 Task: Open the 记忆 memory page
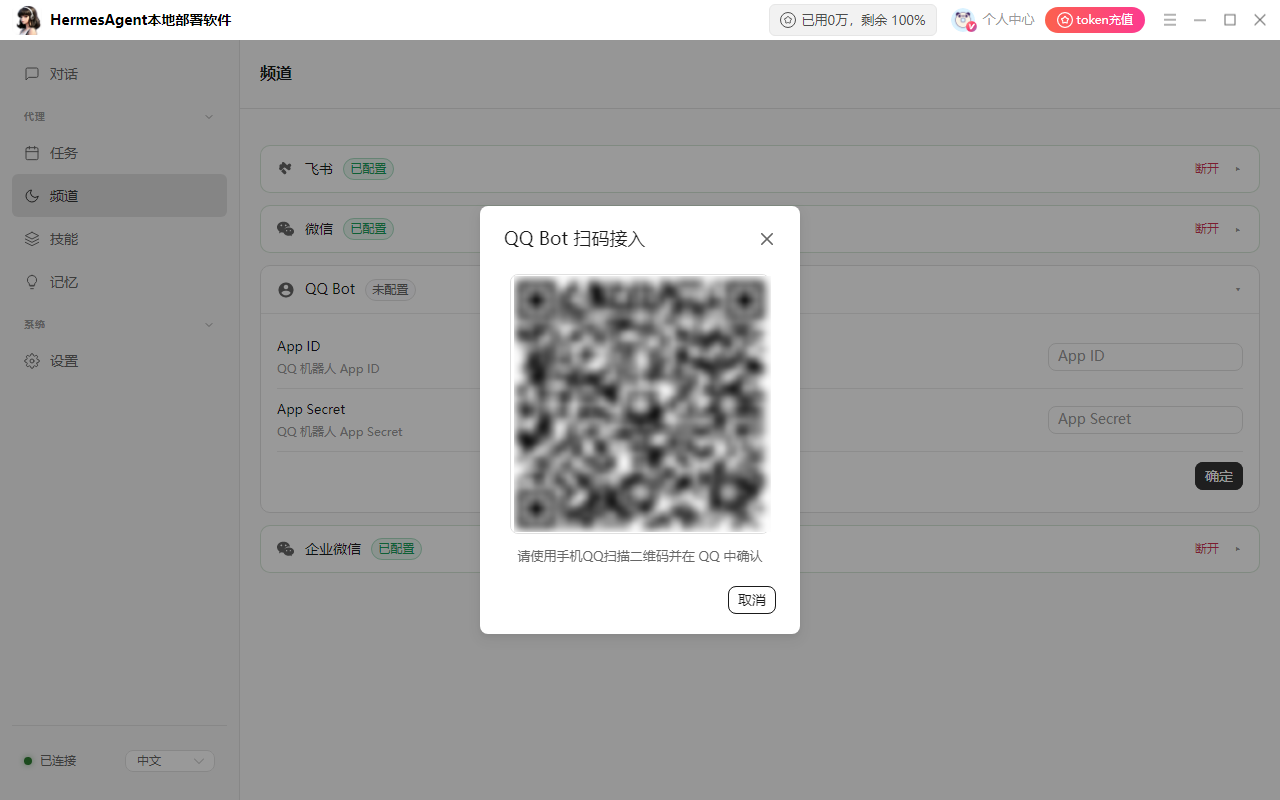point(120,282)
